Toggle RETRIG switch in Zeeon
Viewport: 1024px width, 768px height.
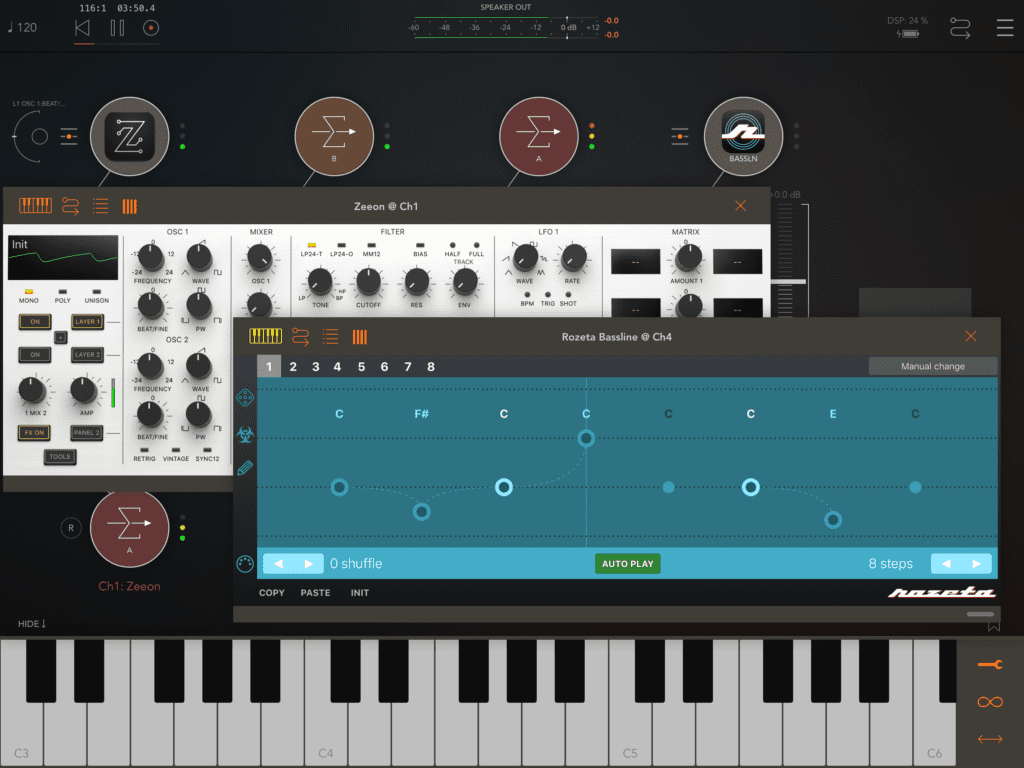tap(144, 450)
